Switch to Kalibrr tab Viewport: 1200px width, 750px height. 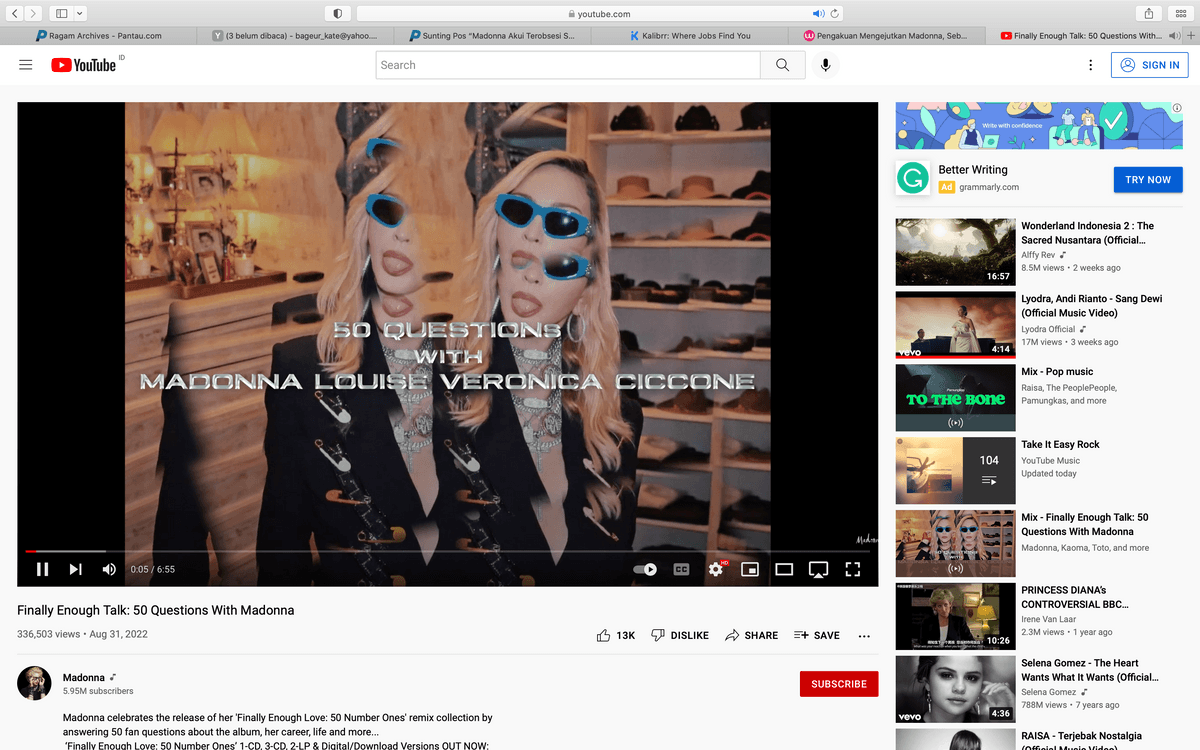click(690, 36)
